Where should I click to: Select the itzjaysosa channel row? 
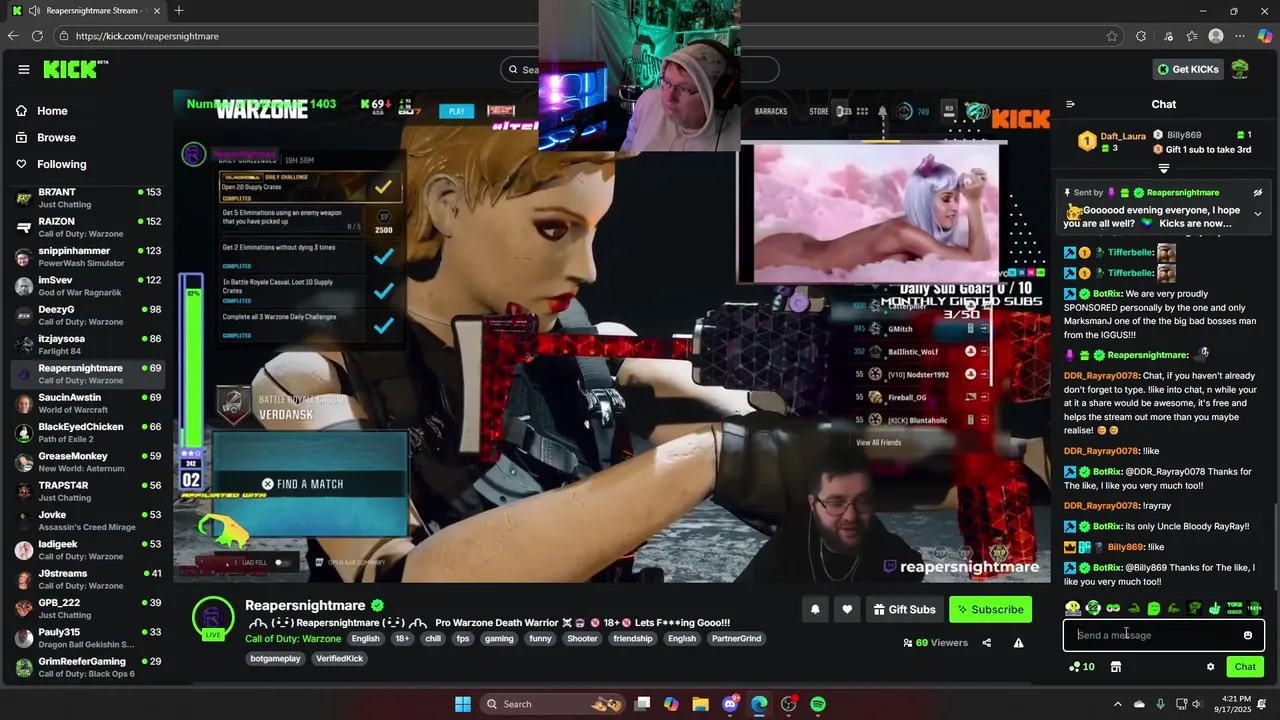click(x=88, y=344)
